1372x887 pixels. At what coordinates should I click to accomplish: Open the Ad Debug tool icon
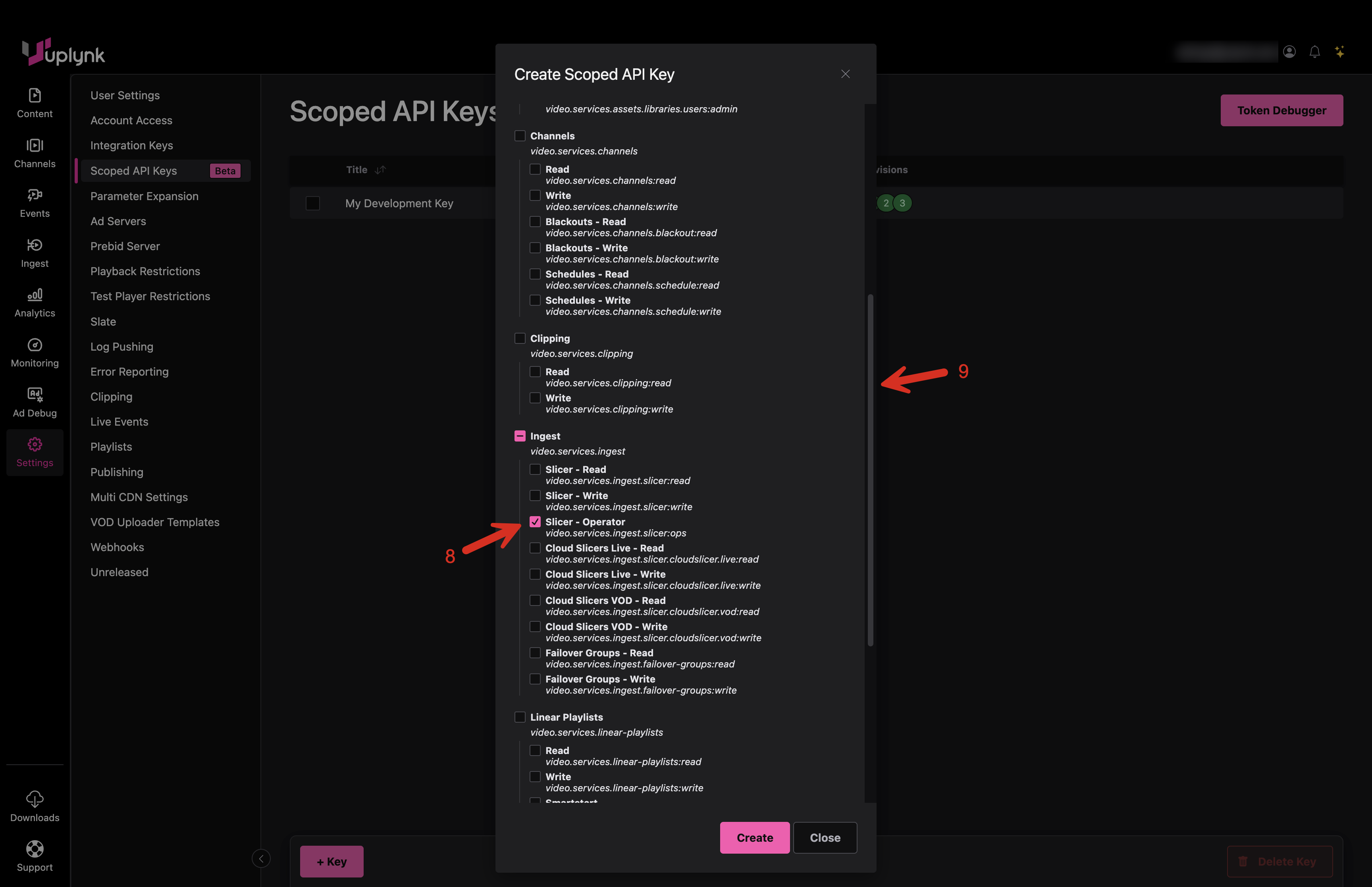(x=35, y=395)
